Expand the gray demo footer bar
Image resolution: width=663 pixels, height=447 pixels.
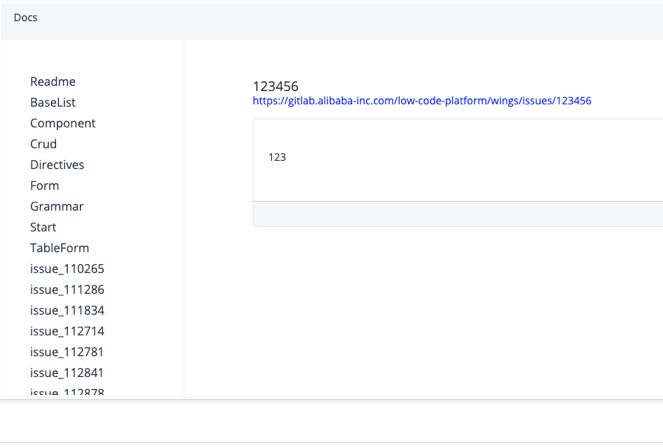coord(457,214)
